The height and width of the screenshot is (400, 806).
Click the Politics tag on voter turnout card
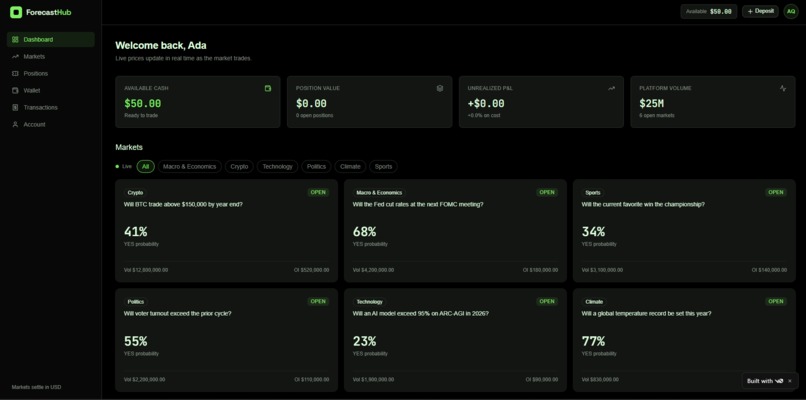136,302
